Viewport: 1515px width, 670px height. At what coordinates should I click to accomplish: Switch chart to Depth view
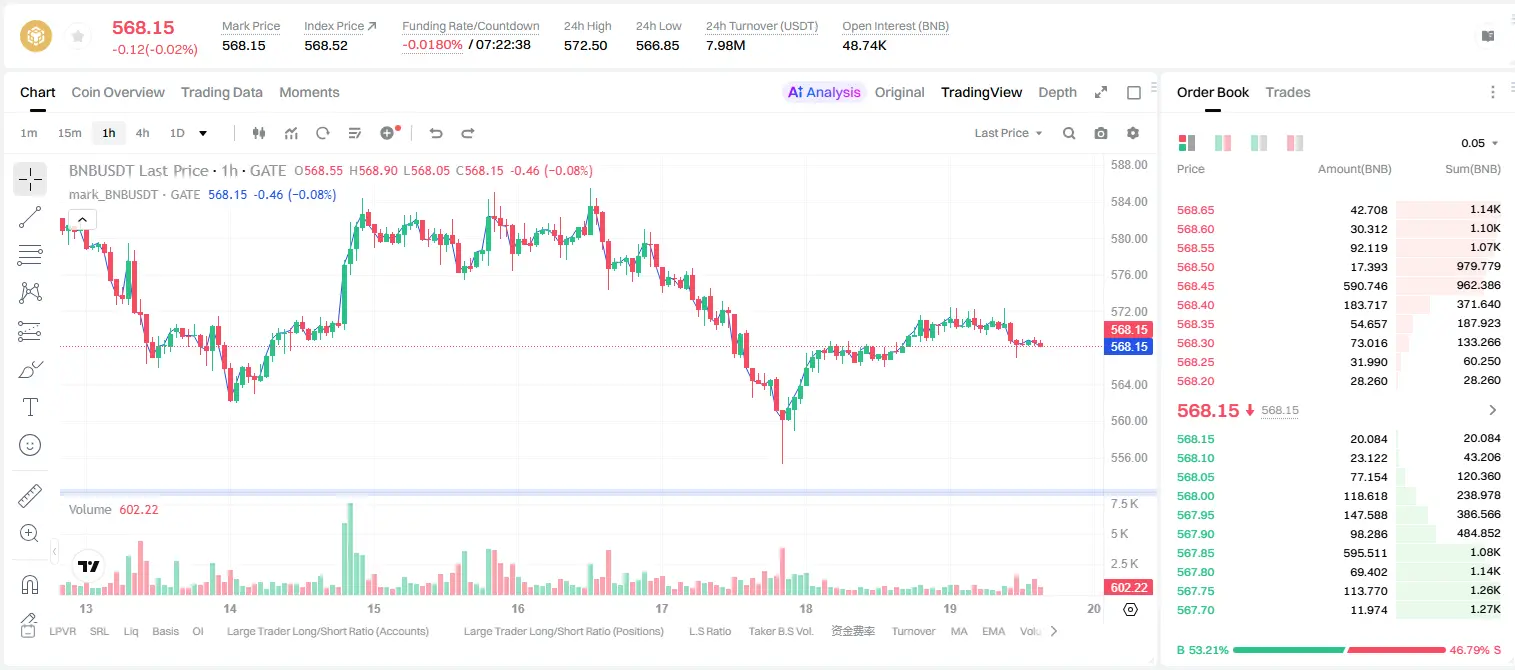pyautogui.click(x=1057, y=92)
